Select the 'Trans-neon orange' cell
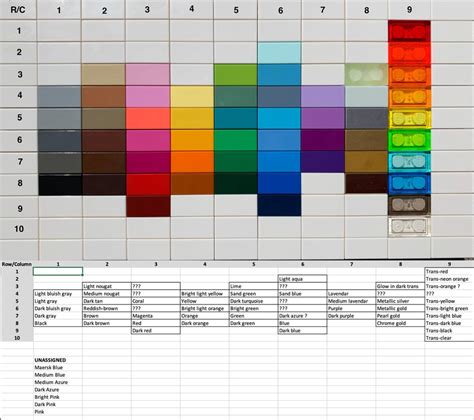 [449, 279]
